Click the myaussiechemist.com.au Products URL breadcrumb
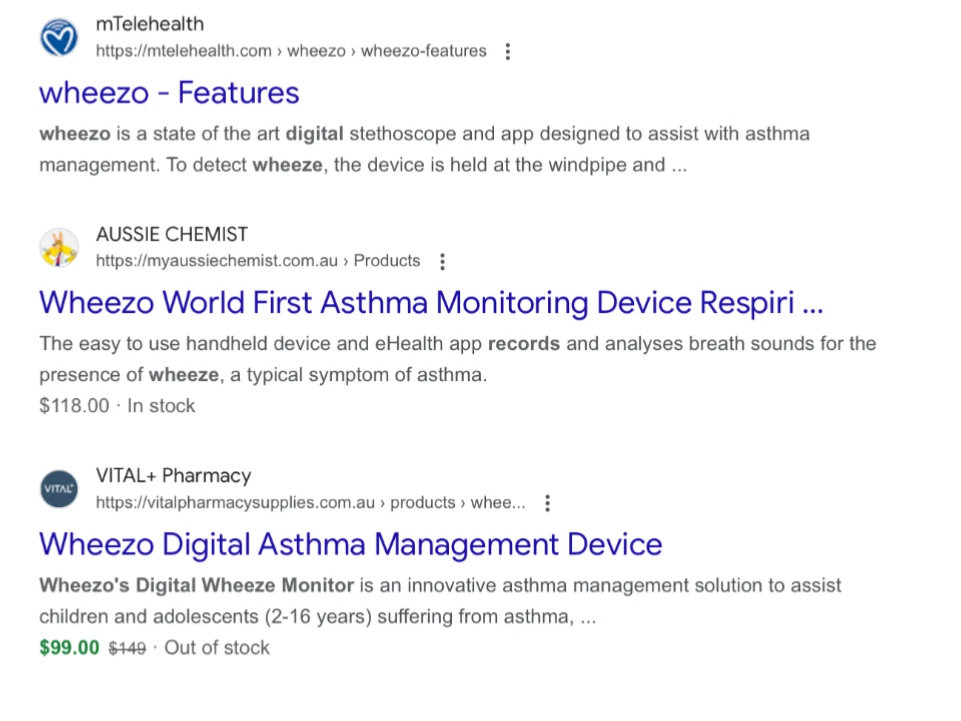 258,261
